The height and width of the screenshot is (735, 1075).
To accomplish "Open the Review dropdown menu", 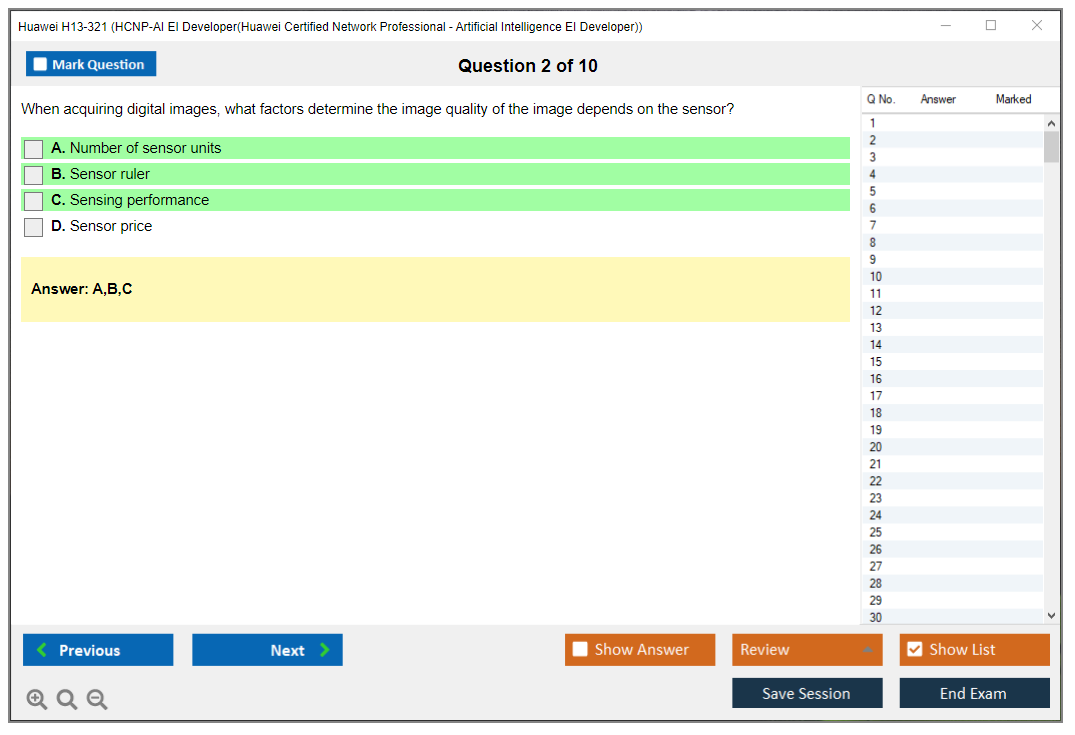I will coord(806,650).
